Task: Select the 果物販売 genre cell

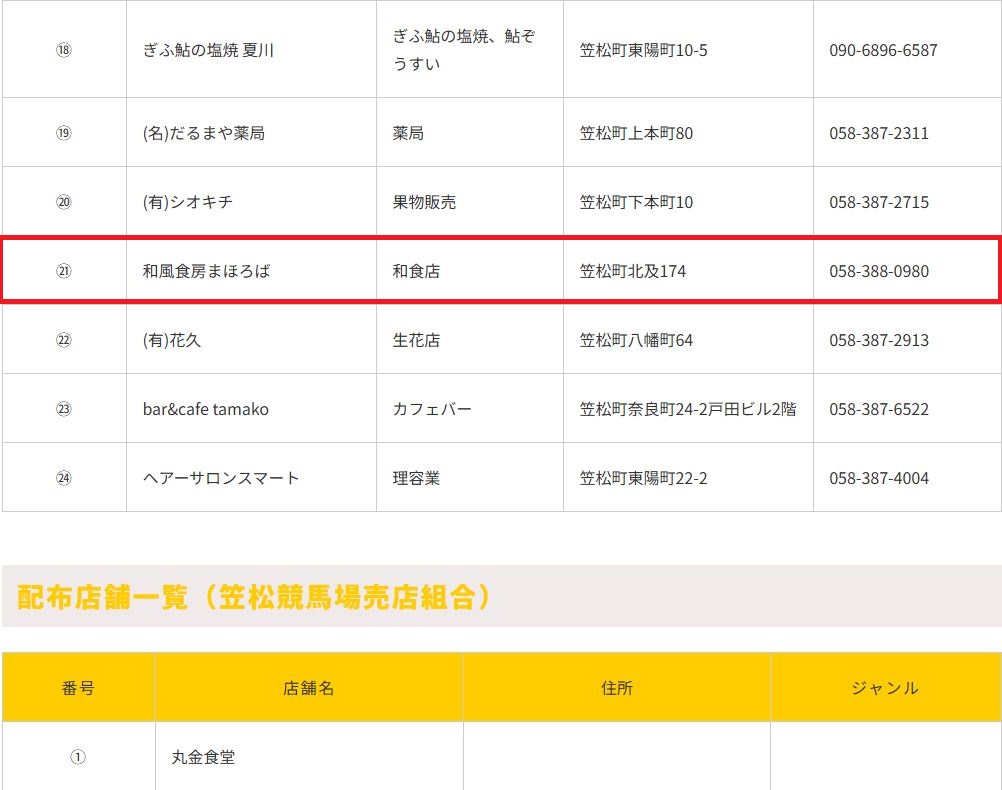Action: (424, 202)
